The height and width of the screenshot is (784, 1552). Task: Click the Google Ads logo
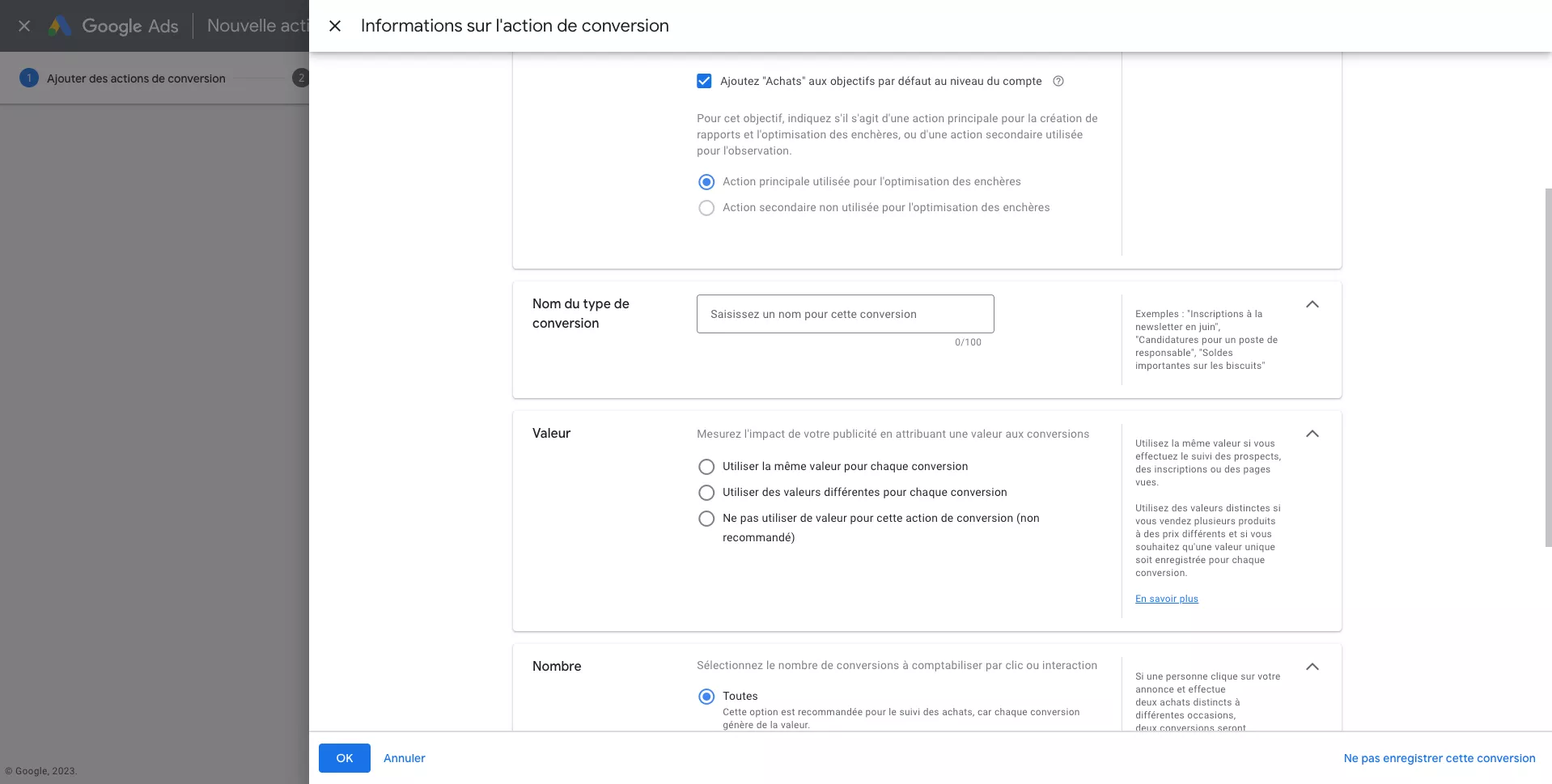(x=113, y=25)
